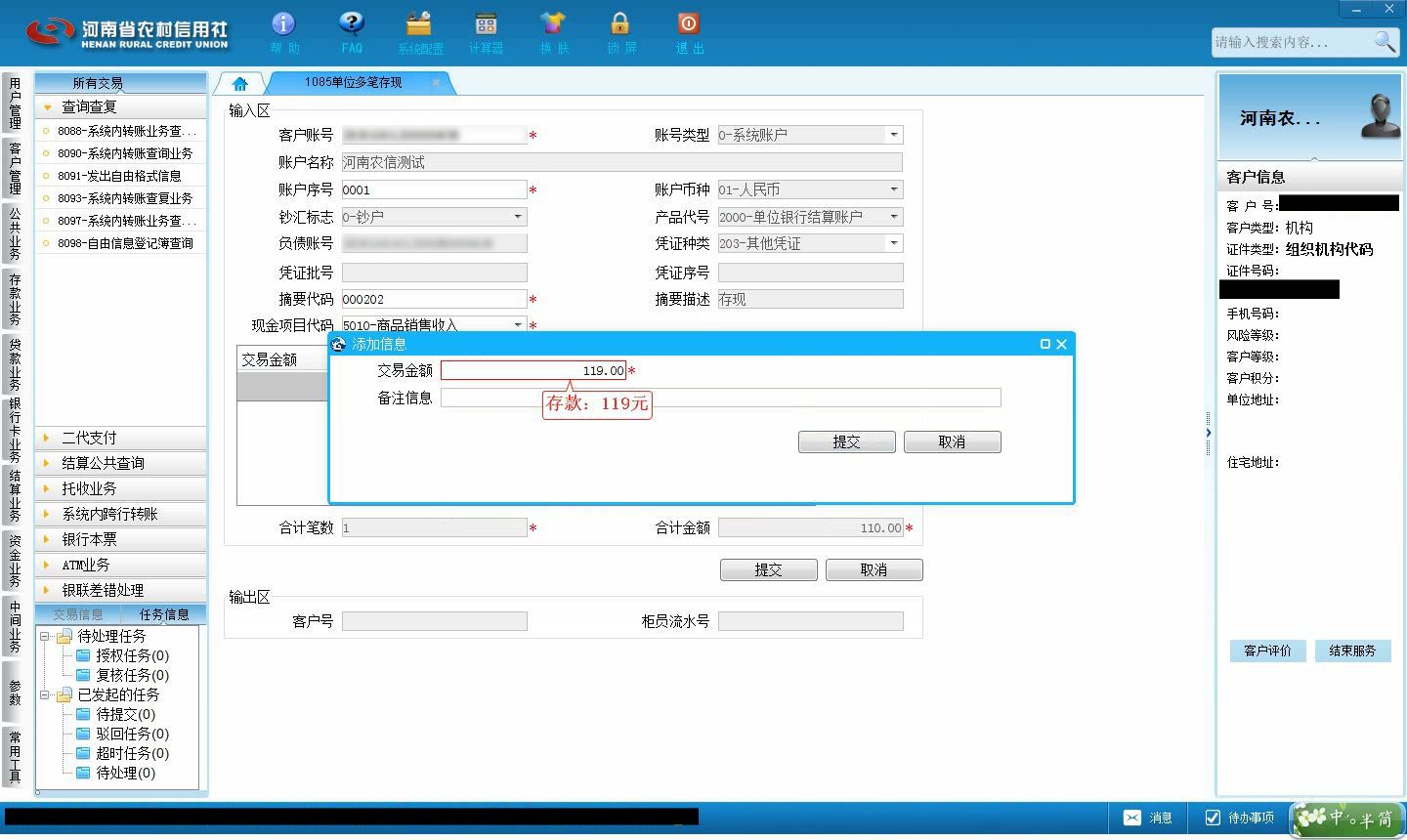Open the 钞汇标志 dropdown
Image resolution: width=1407 pixels, height=840 pixels.
point(518,217)
